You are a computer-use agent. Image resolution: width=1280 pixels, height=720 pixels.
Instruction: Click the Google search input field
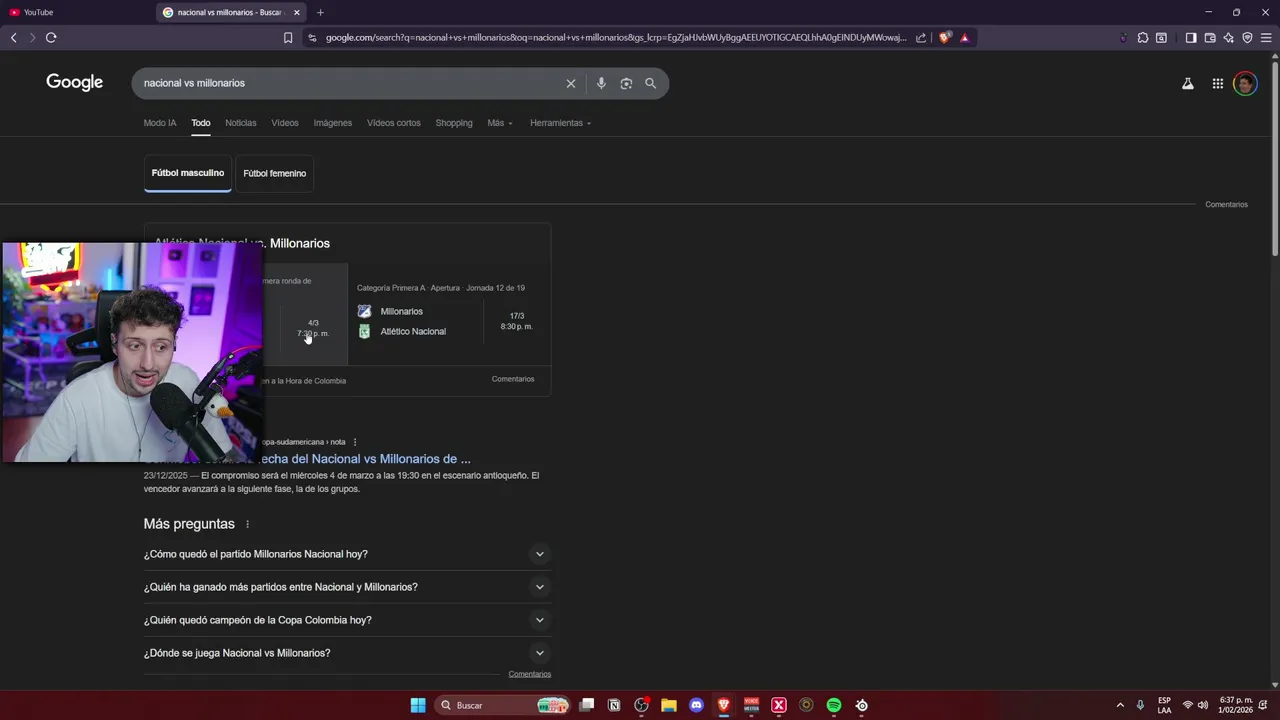pyautogui.click(x=350, y=83)
